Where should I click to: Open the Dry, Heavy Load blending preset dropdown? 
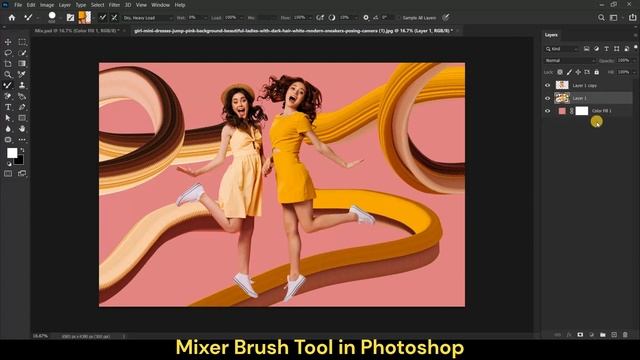click(x=148, y=18)
